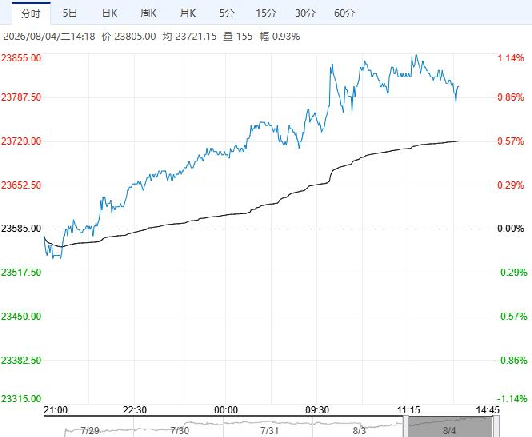Image resolution: width=532 pixels, height=437 pixels.
Task: Grab the left handle of range slider
Action: (405, 426)
